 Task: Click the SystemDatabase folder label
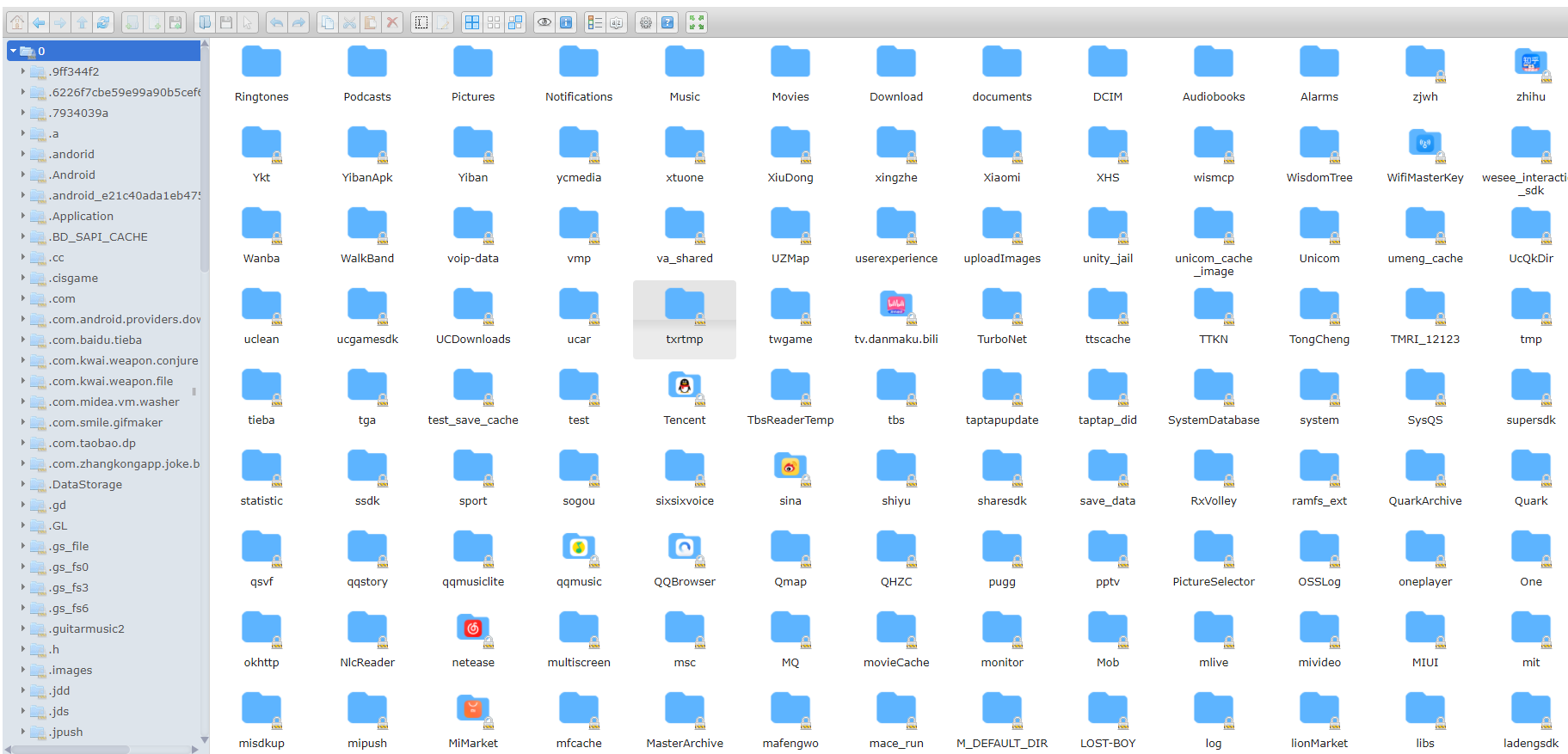pos(1214,420)
